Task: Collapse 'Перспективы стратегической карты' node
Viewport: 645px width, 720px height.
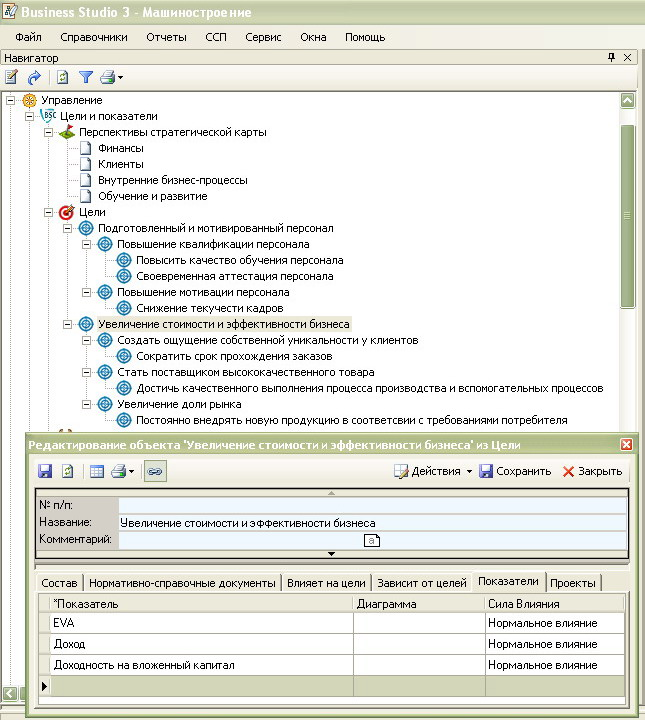Action: (49, 132)
